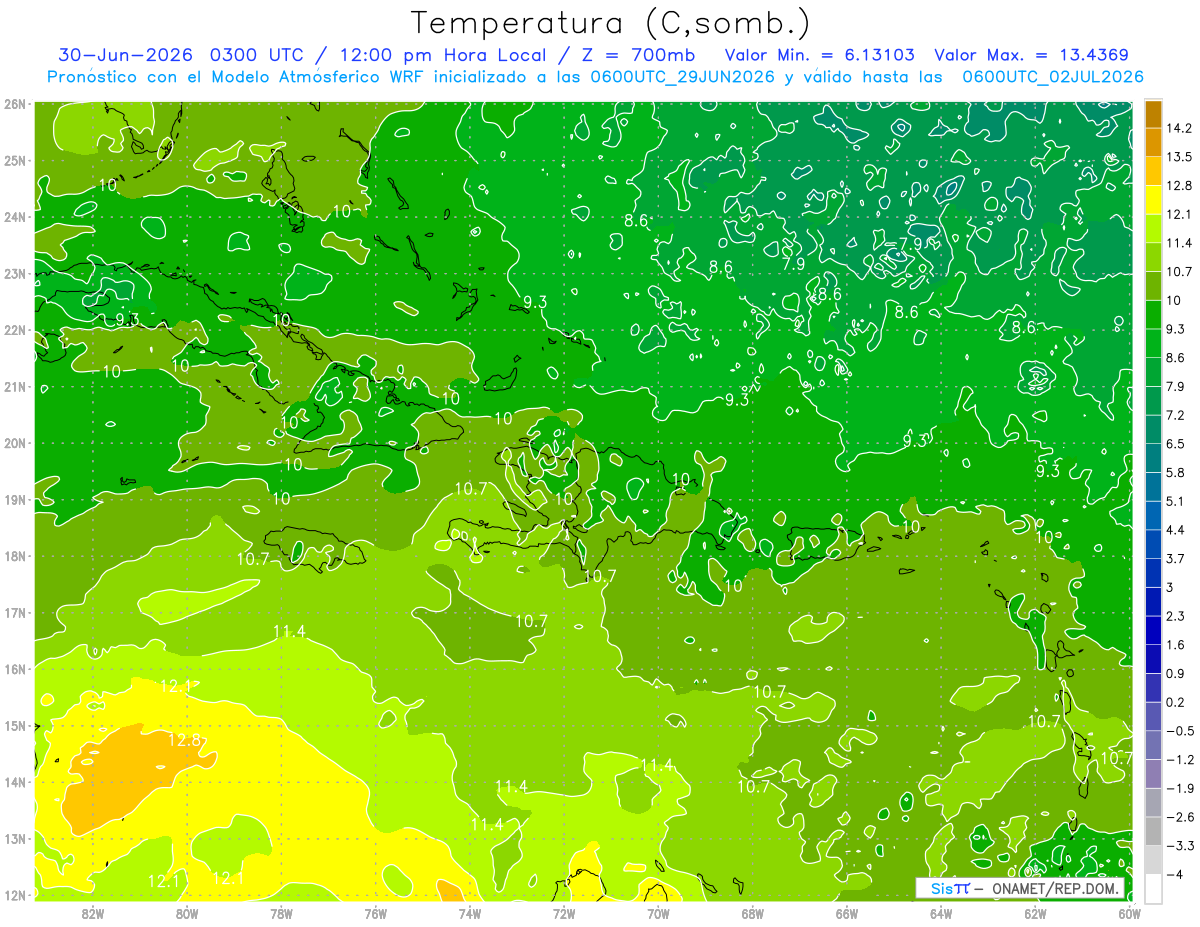Click the longitude axis label "60W"
The width and height of the screenshot is (1200, 927).
(x=1128, y=913)
